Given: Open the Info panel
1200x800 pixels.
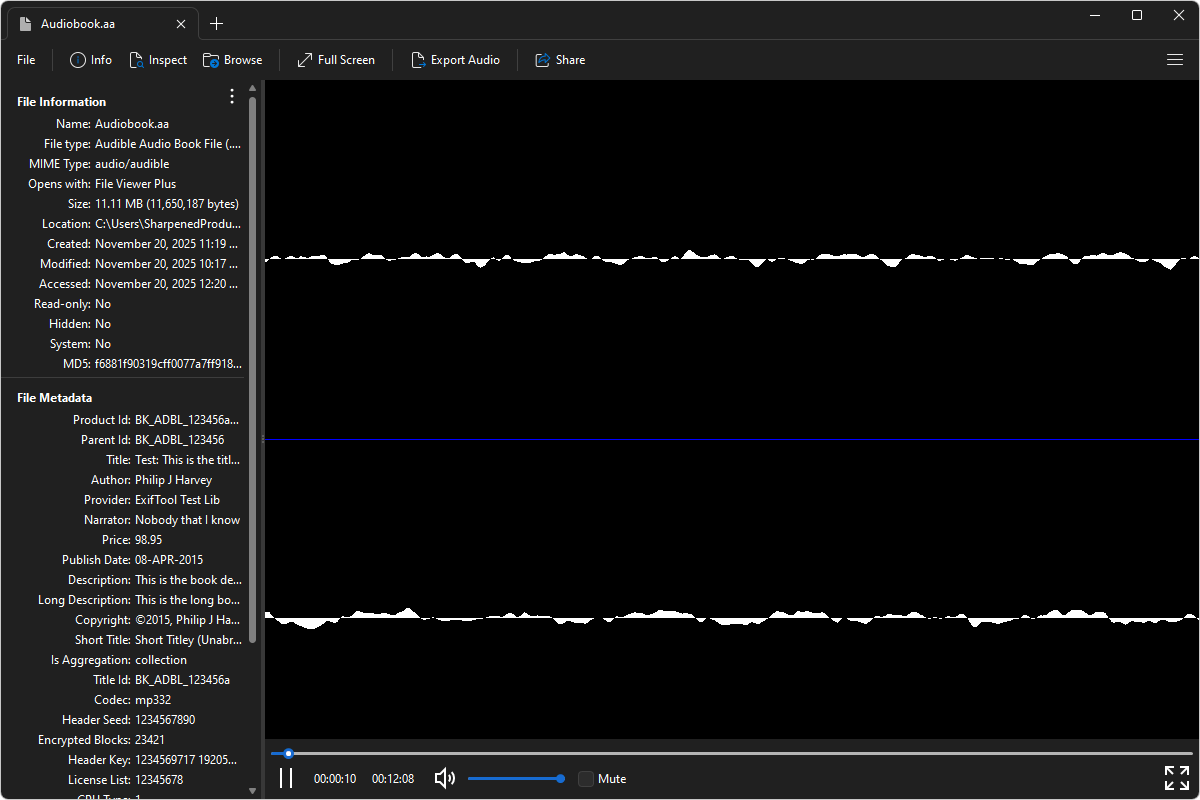Looking at the screenshot, I should point(90,60).
